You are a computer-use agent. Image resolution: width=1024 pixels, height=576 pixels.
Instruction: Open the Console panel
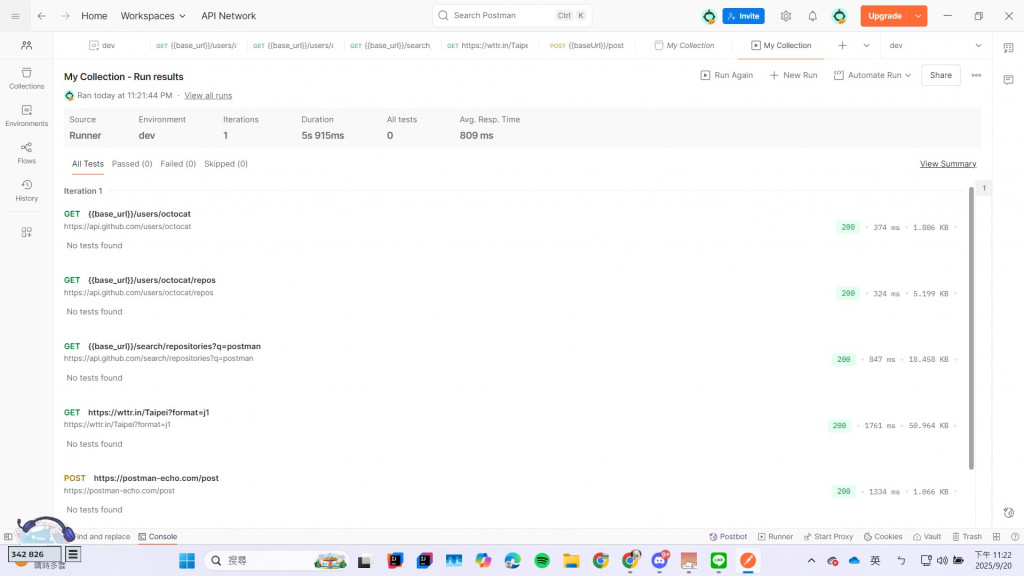click(157, 536)
